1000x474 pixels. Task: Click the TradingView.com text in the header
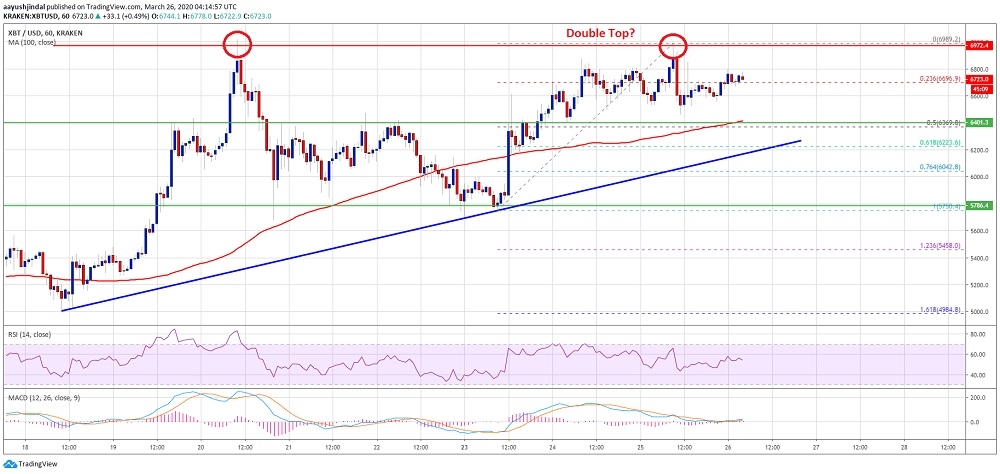pos(114,6)
